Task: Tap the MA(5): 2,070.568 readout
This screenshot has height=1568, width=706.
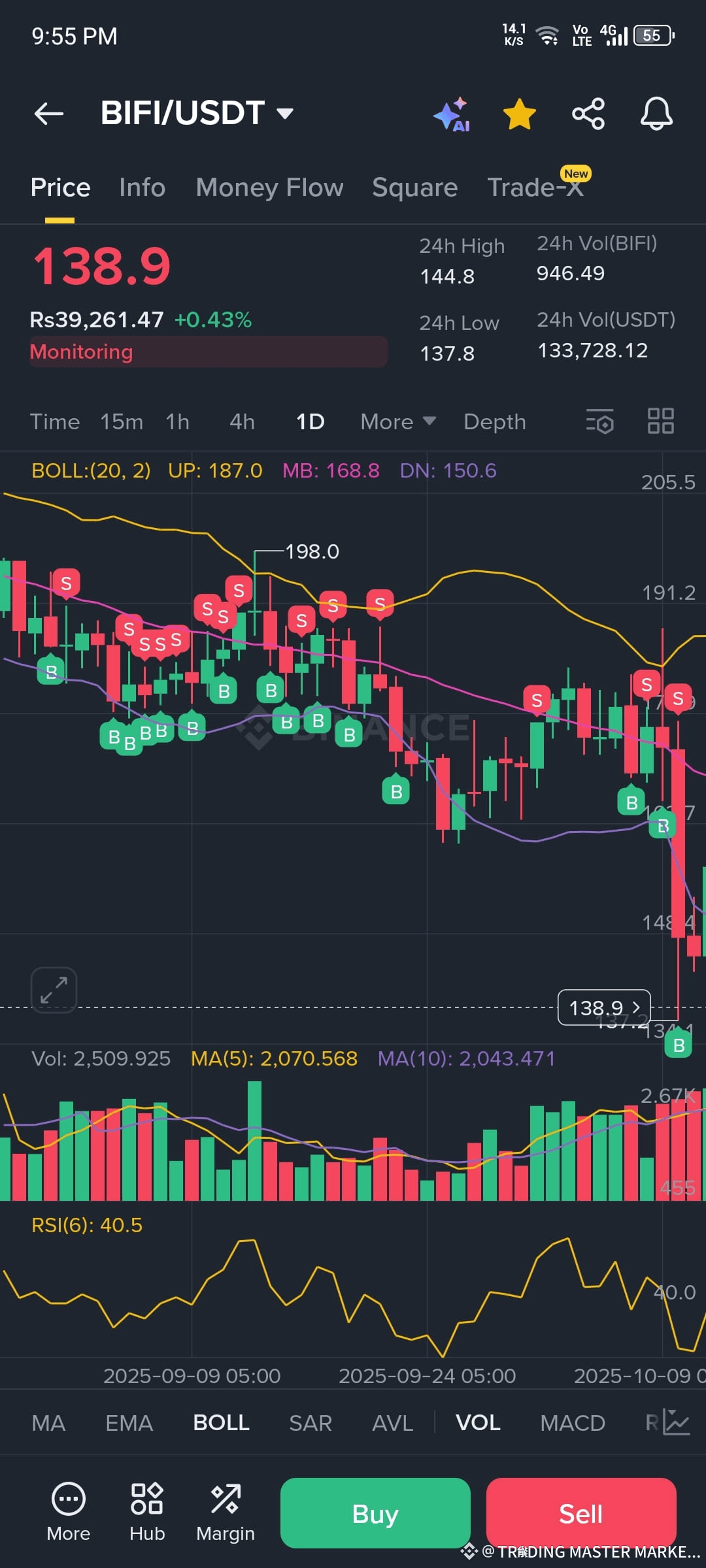Action: (x=274, y=1058)
